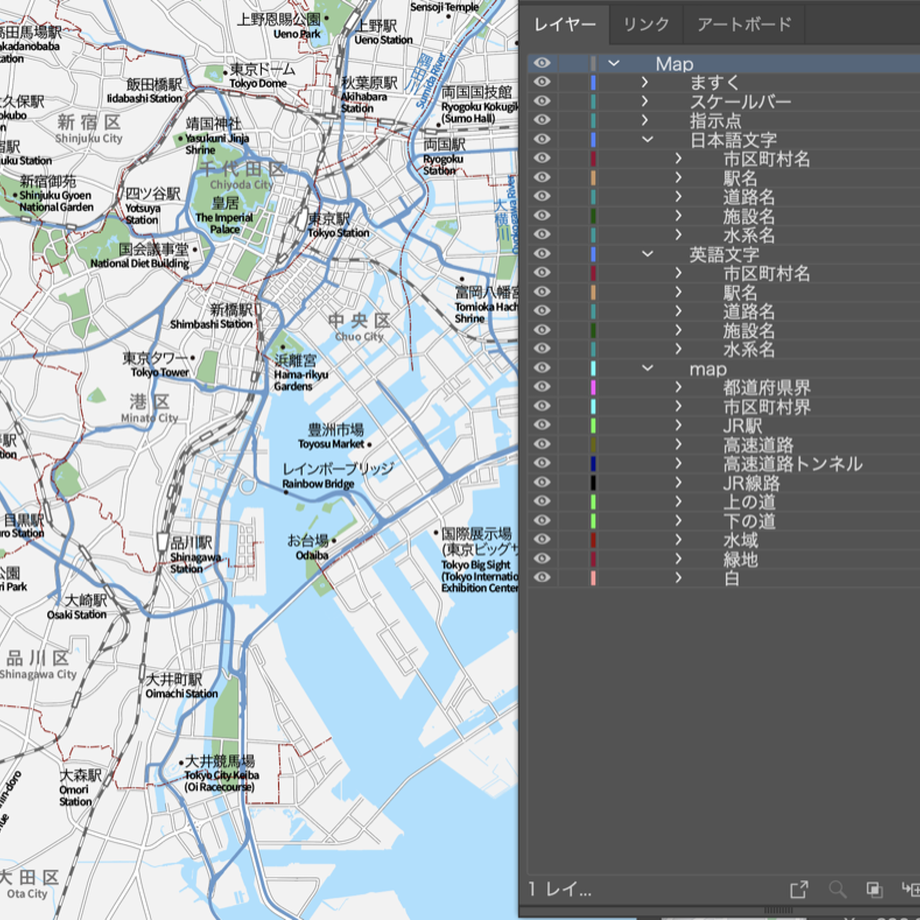Image resolution: width=920 pixels, height=920 pixels.
Task: Expand the スケールバー layer
Action: 645,101
